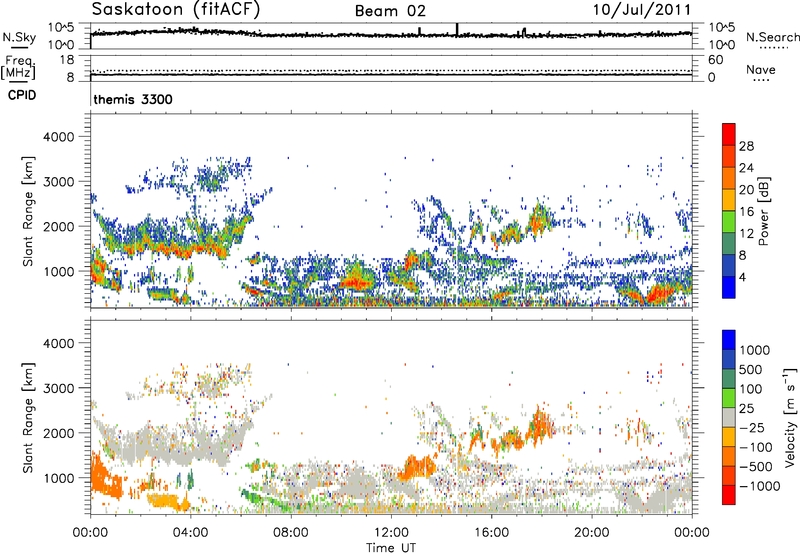Select the 'Freq. [MHz]' axis label
The width and height of the screenshot is (800, 554).
pos(19,68)
